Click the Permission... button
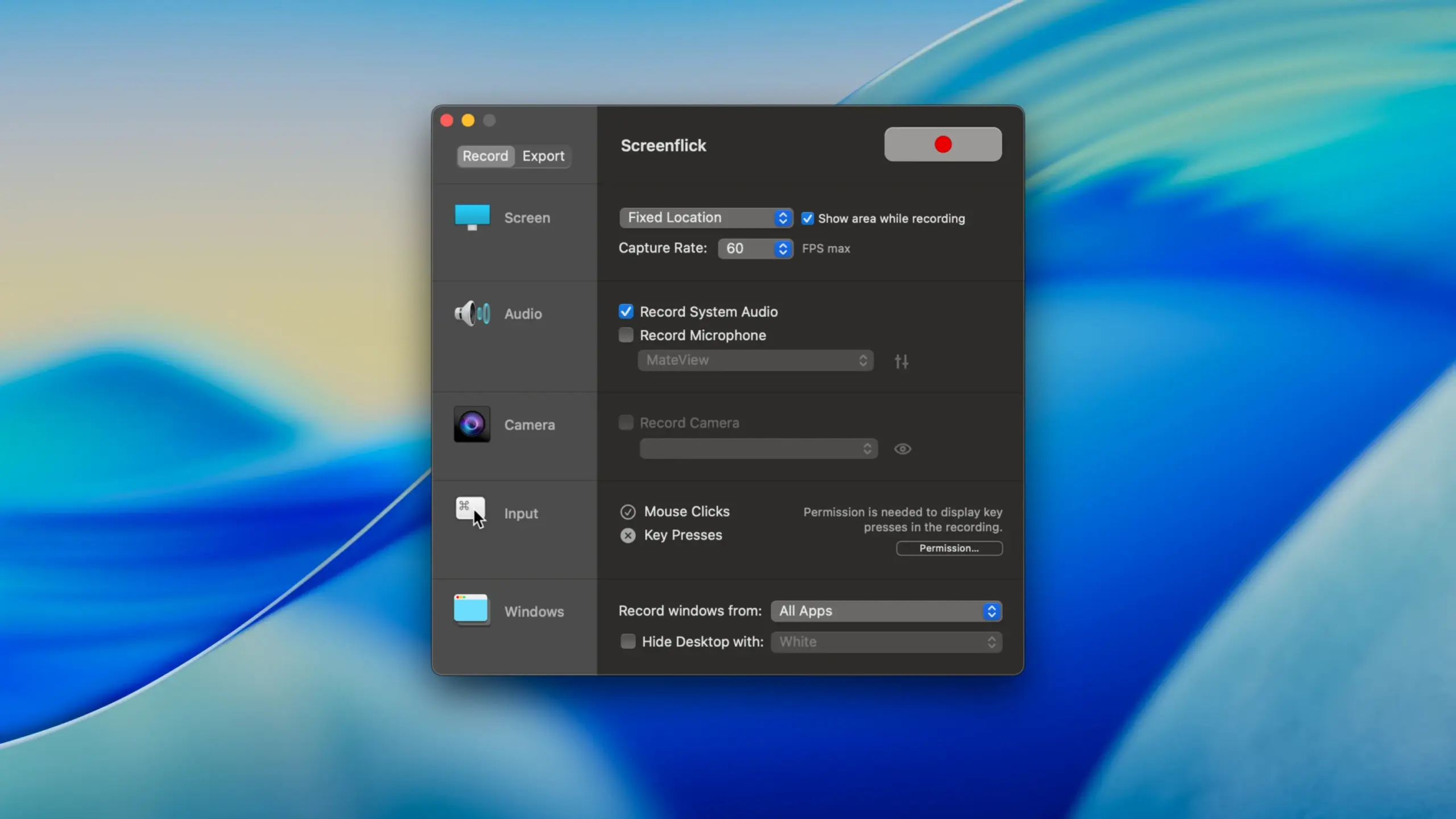Viewport: 1456px width, 819px height. pyautogui.click(x=949, y=548)
